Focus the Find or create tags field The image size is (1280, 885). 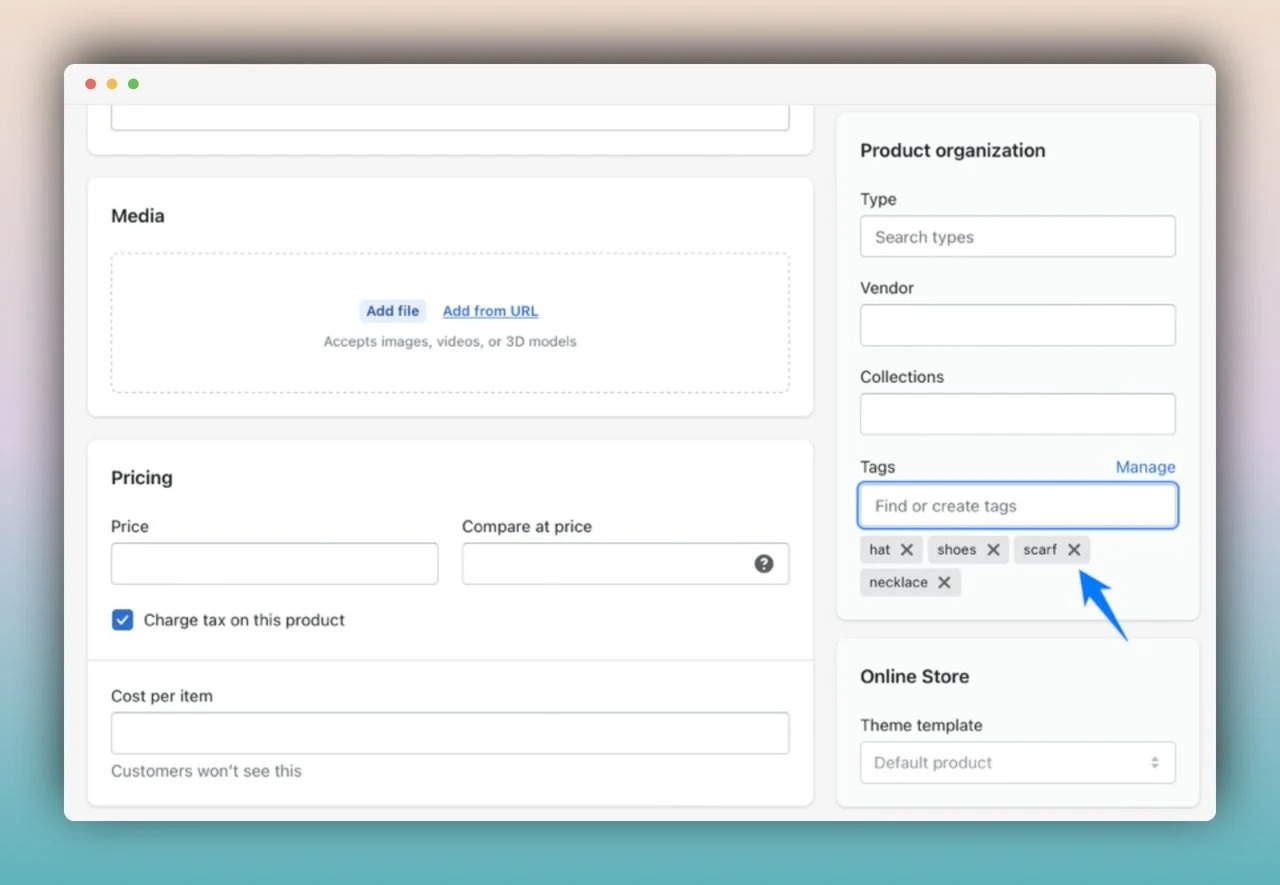[1017, 505]
